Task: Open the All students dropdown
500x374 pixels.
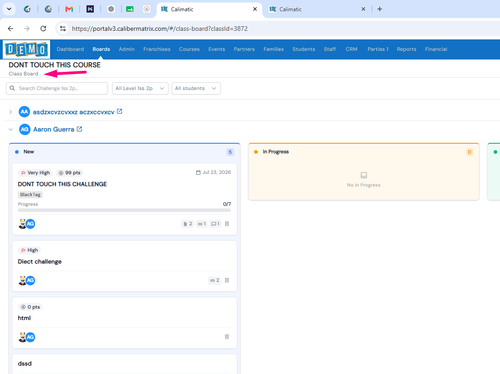Action: 196,88
